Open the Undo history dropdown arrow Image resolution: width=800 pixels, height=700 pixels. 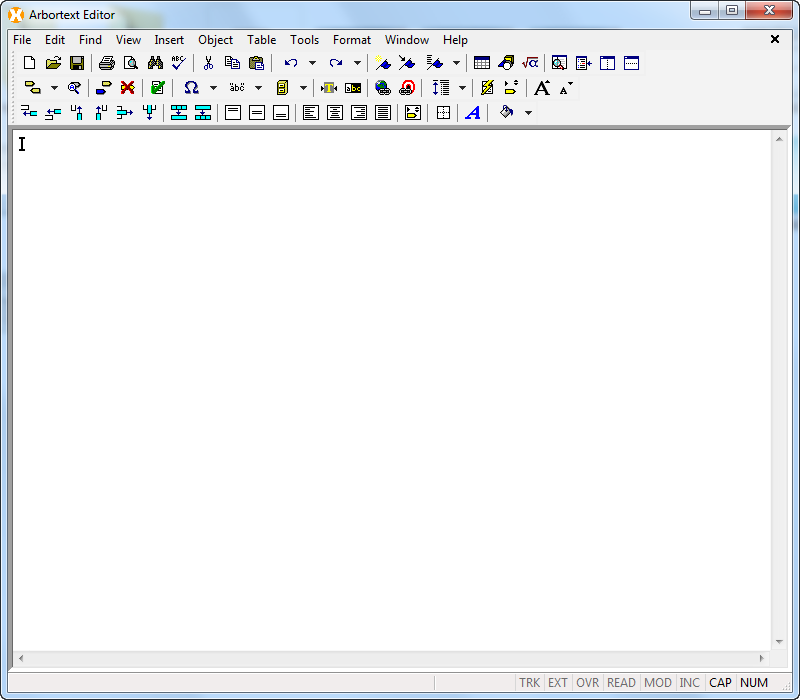tap(312, 63)
